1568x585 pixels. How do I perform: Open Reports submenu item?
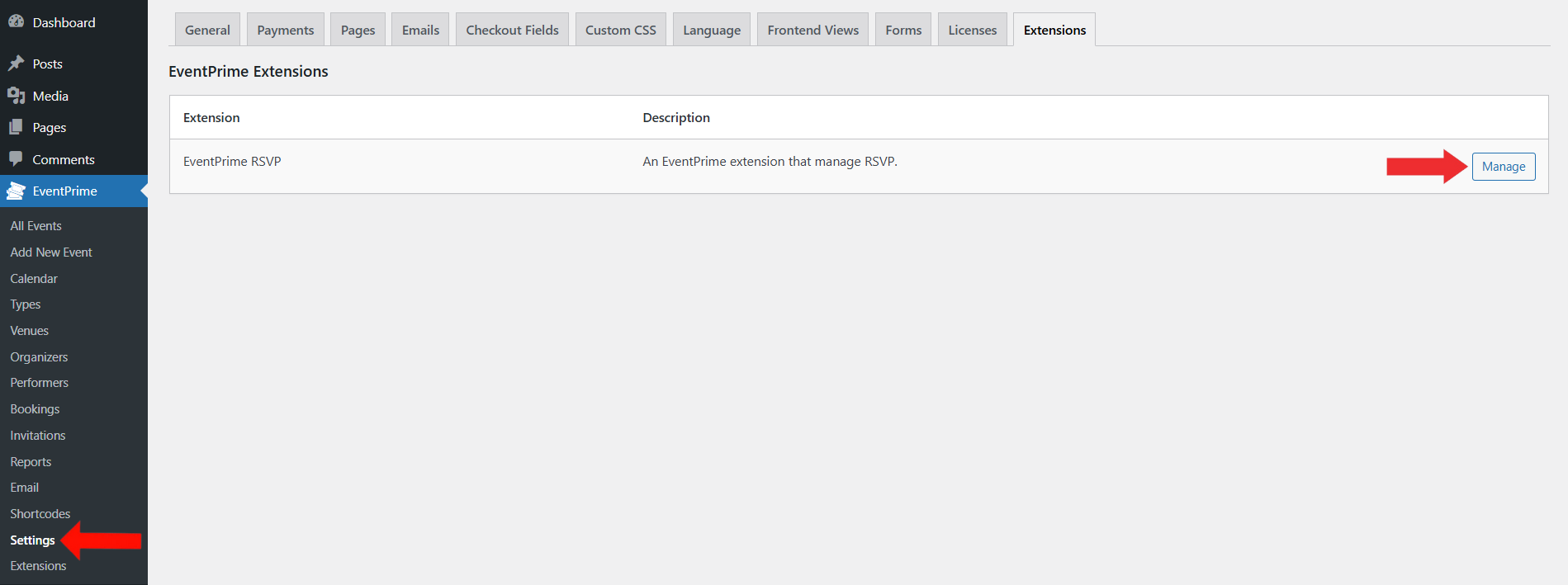pyautogui.click(x=31, y=461)
